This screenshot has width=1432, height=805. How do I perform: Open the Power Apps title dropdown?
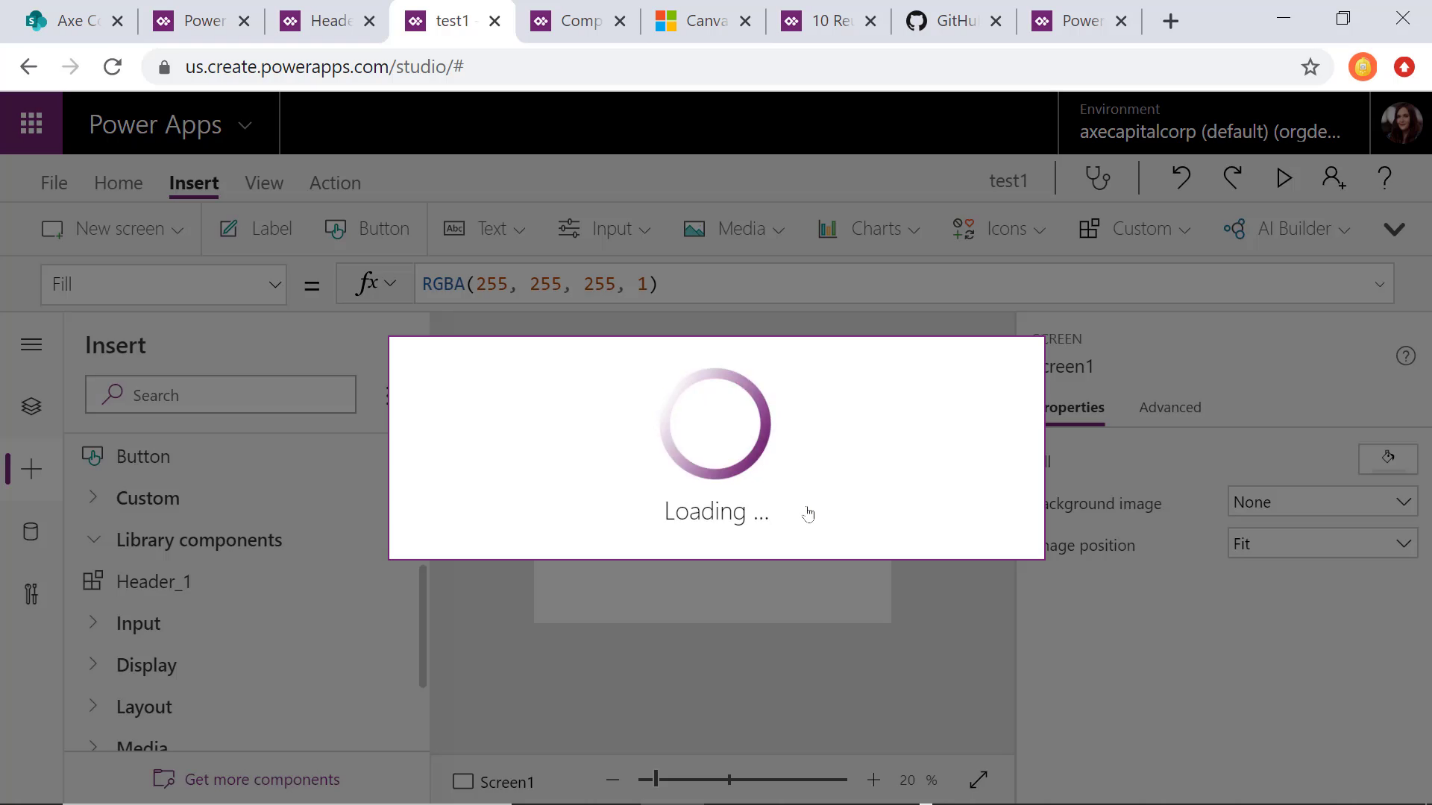(170, 124)
